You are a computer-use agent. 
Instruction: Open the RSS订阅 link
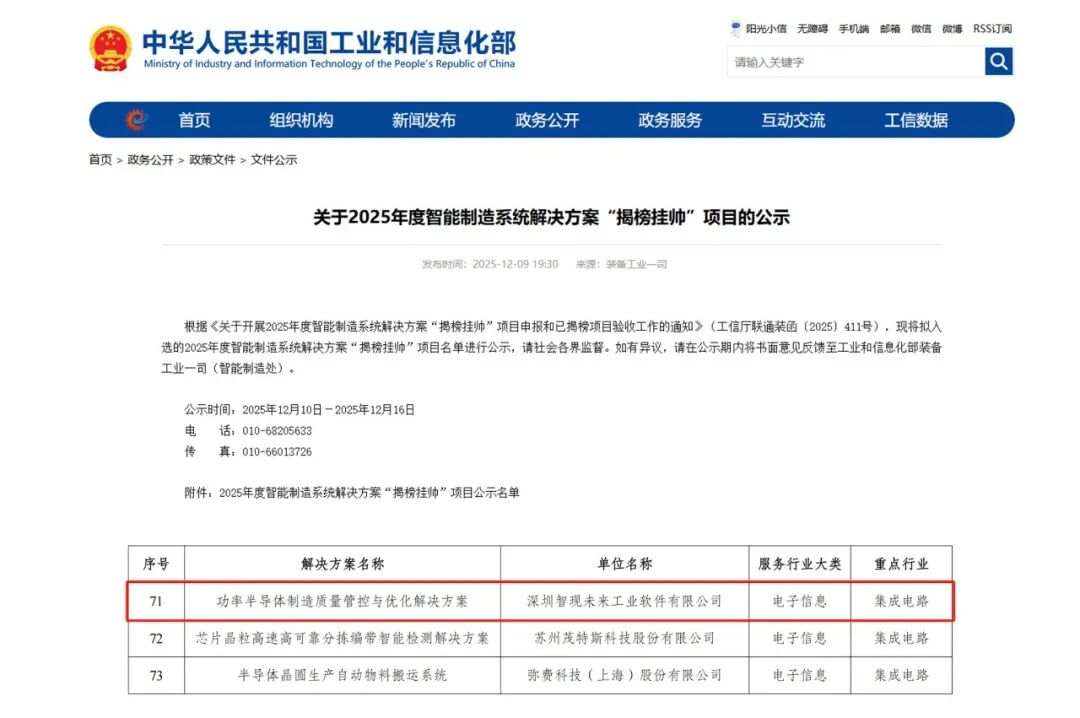coord(992,29)
